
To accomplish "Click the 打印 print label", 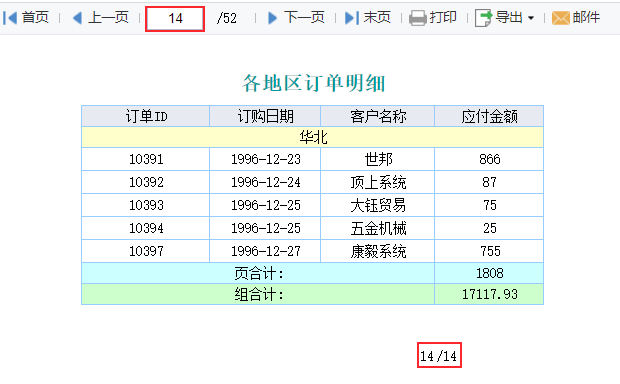I will point(443,18).
